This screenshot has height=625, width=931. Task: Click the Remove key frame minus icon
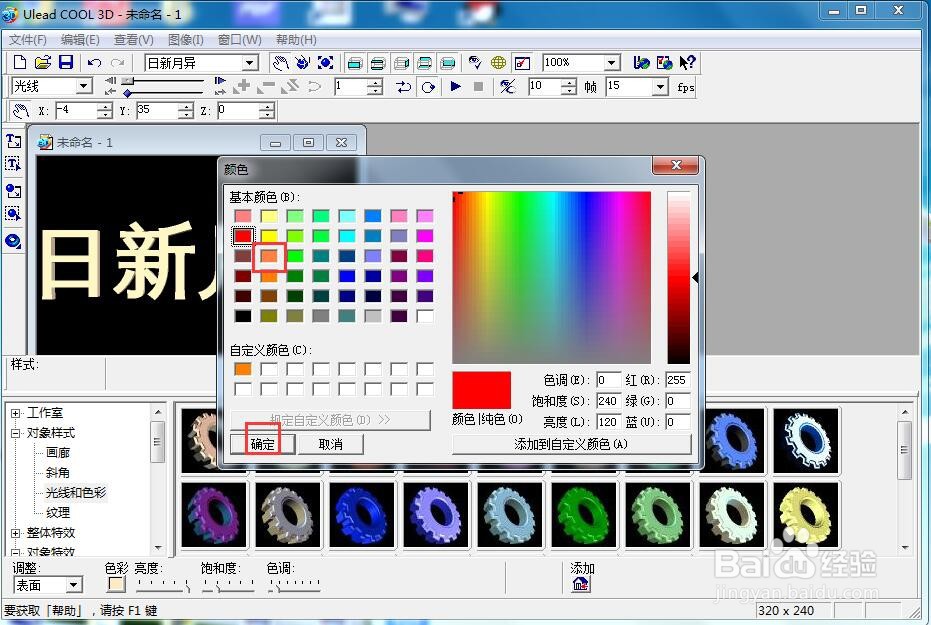coord(266,87)
